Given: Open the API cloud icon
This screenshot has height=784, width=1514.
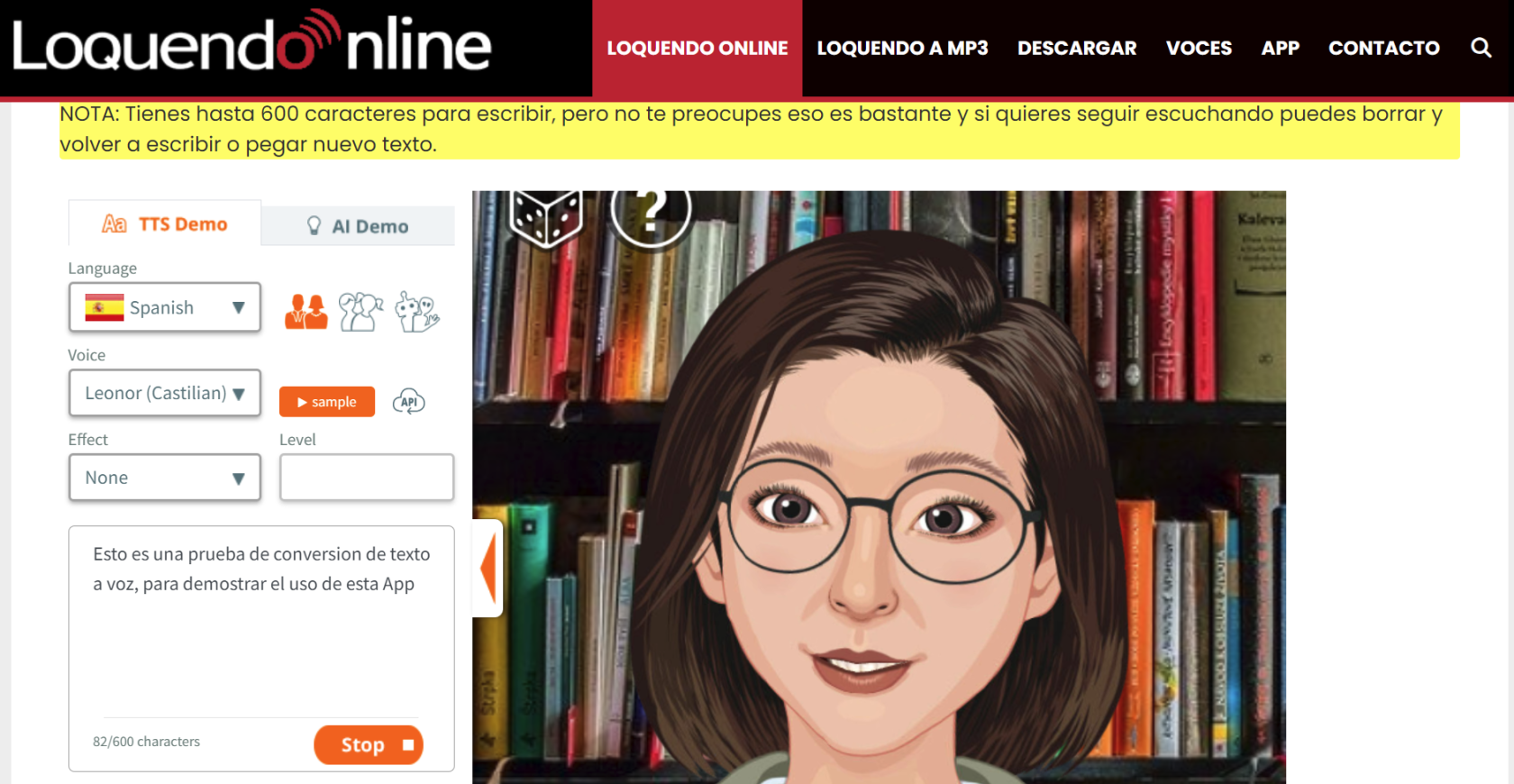Looking at the screenshot, I should tap(409, 402).
